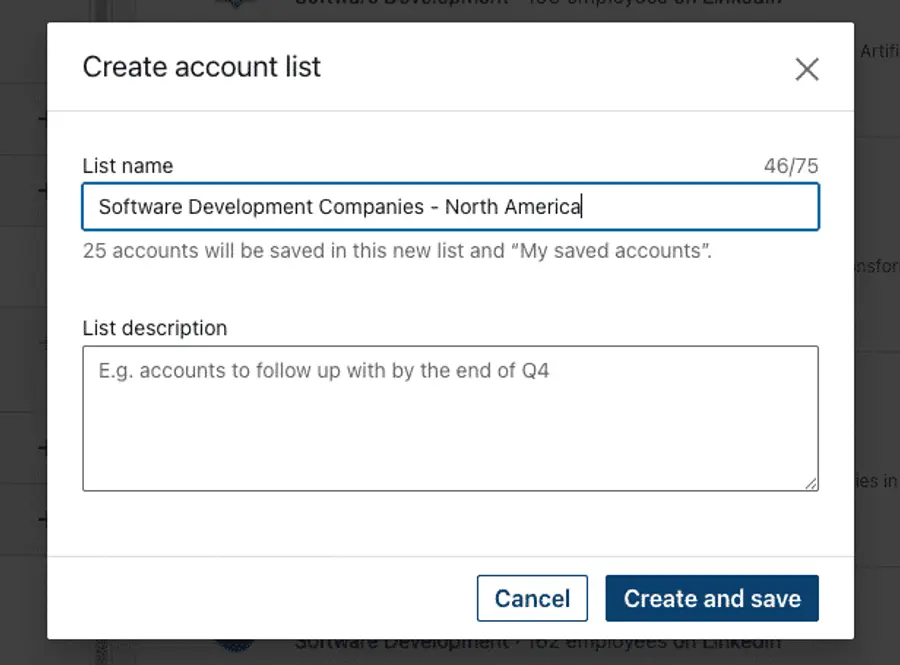Click the List name text field
900x665 pixels.
pos(450,207)
